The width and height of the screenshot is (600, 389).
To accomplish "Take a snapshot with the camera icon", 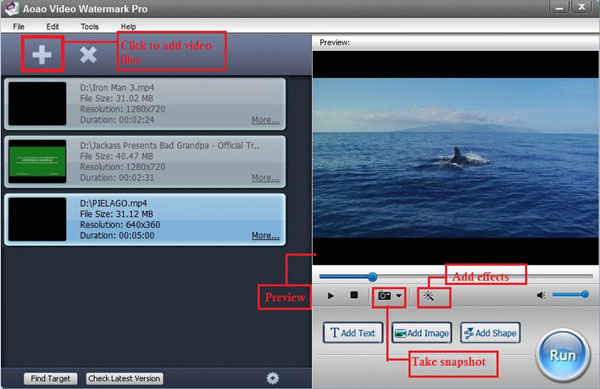I will (x=384, y=296).
